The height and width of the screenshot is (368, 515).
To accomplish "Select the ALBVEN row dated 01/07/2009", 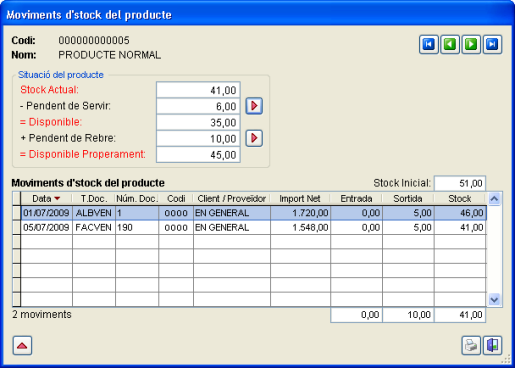I will point(253,213).
